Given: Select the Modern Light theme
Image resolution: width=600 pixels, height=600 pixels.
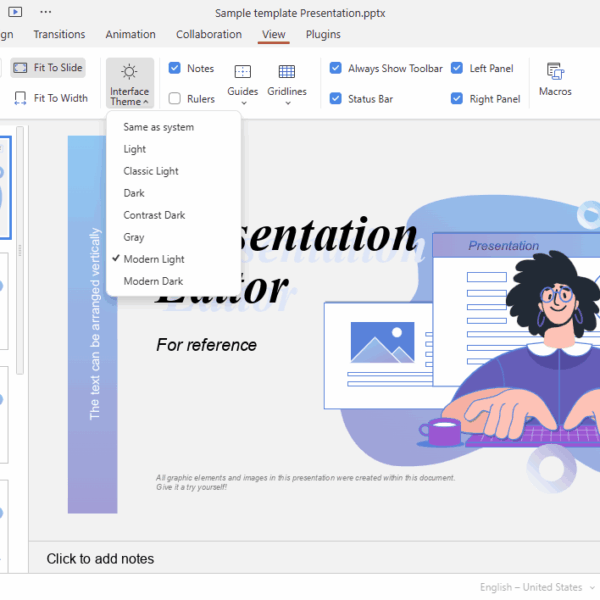Looking at the screenshot, I should pos(174,259).
